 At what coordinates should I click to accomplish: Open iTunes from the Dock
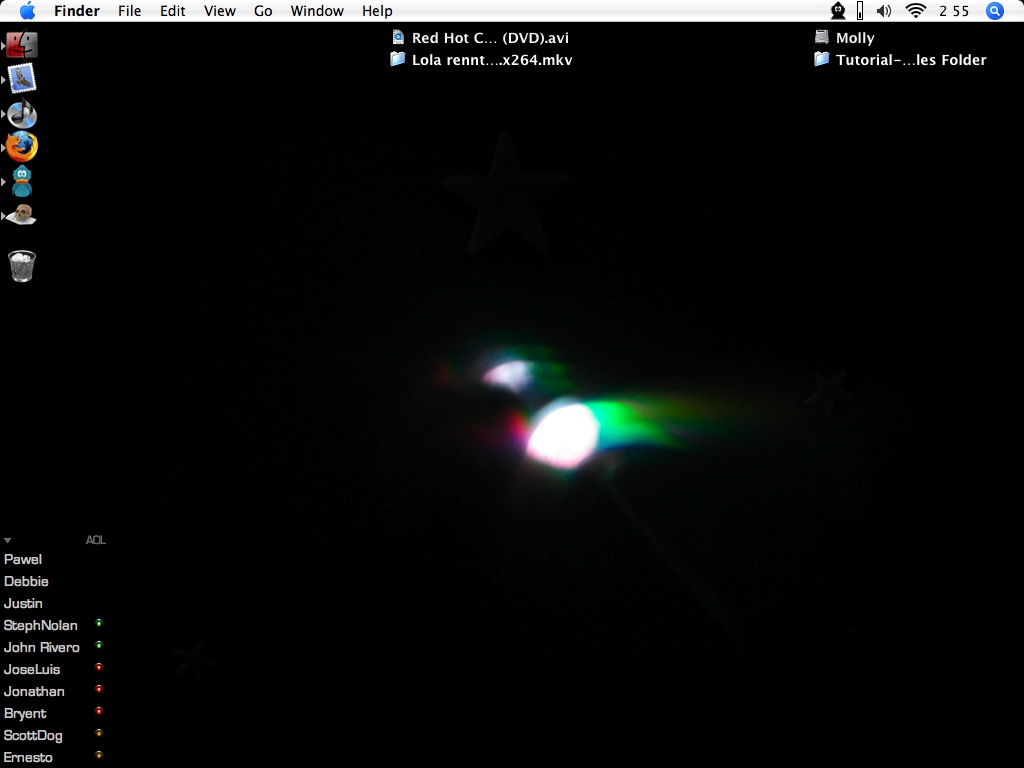point(22,113)
